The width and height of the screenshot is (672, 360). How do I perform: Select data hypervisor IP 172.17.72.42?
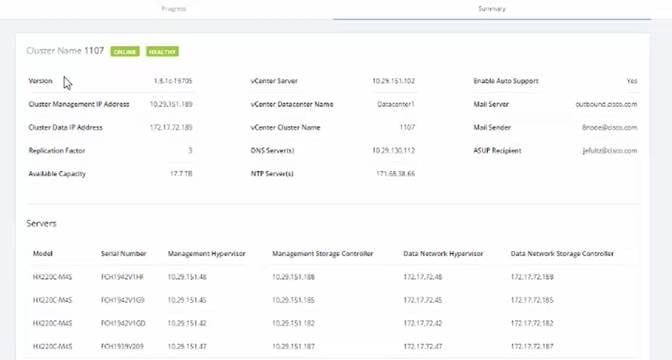pos(423,323)
